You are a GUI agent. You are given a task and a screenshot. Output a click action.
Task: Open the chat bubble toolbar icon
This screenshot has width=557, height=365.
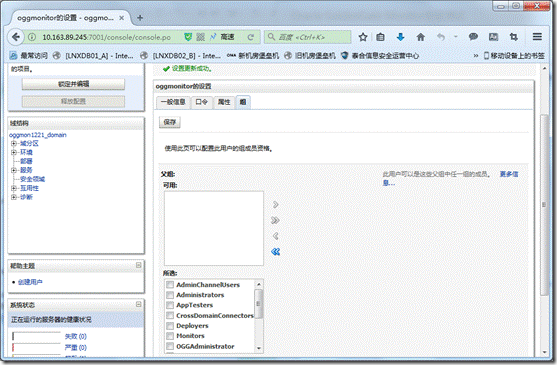473,37
